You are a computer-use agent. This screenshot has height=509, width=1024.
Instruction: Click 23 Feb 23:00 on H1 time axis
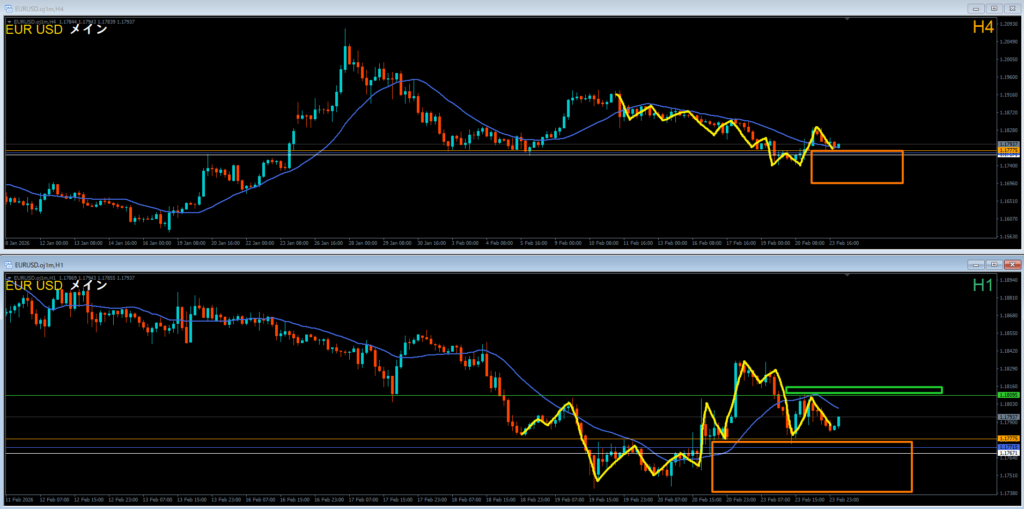tap(842, 499)
